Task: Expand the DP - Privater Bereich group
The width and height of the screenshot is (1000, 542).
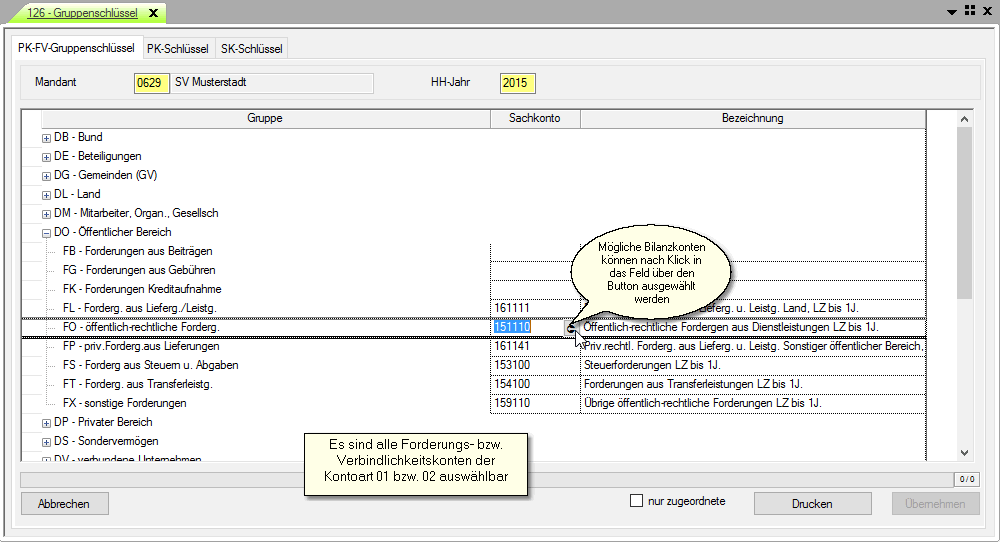Action: [46, 423]
